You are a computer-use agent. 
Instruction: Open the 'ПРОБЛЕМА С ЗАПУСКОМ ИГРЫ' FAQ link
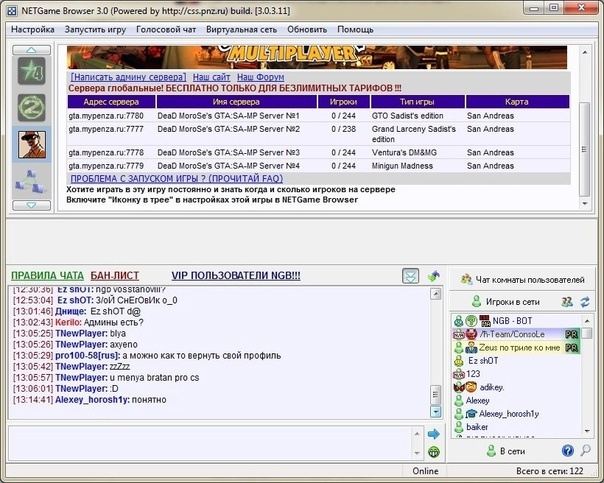(x=177, y=179)
